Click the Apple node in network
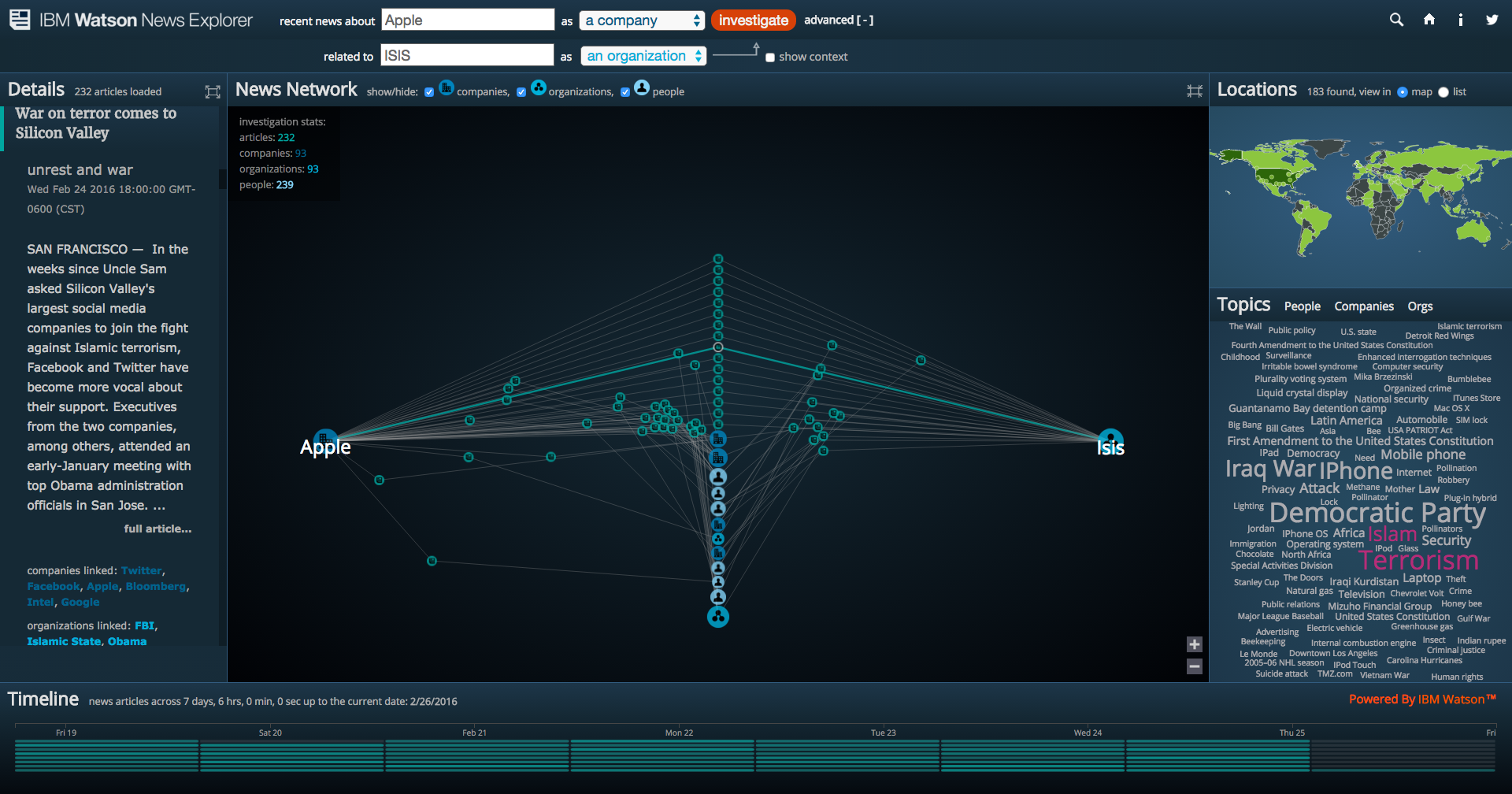1512x794 pixels. click(x=325, y=440)
